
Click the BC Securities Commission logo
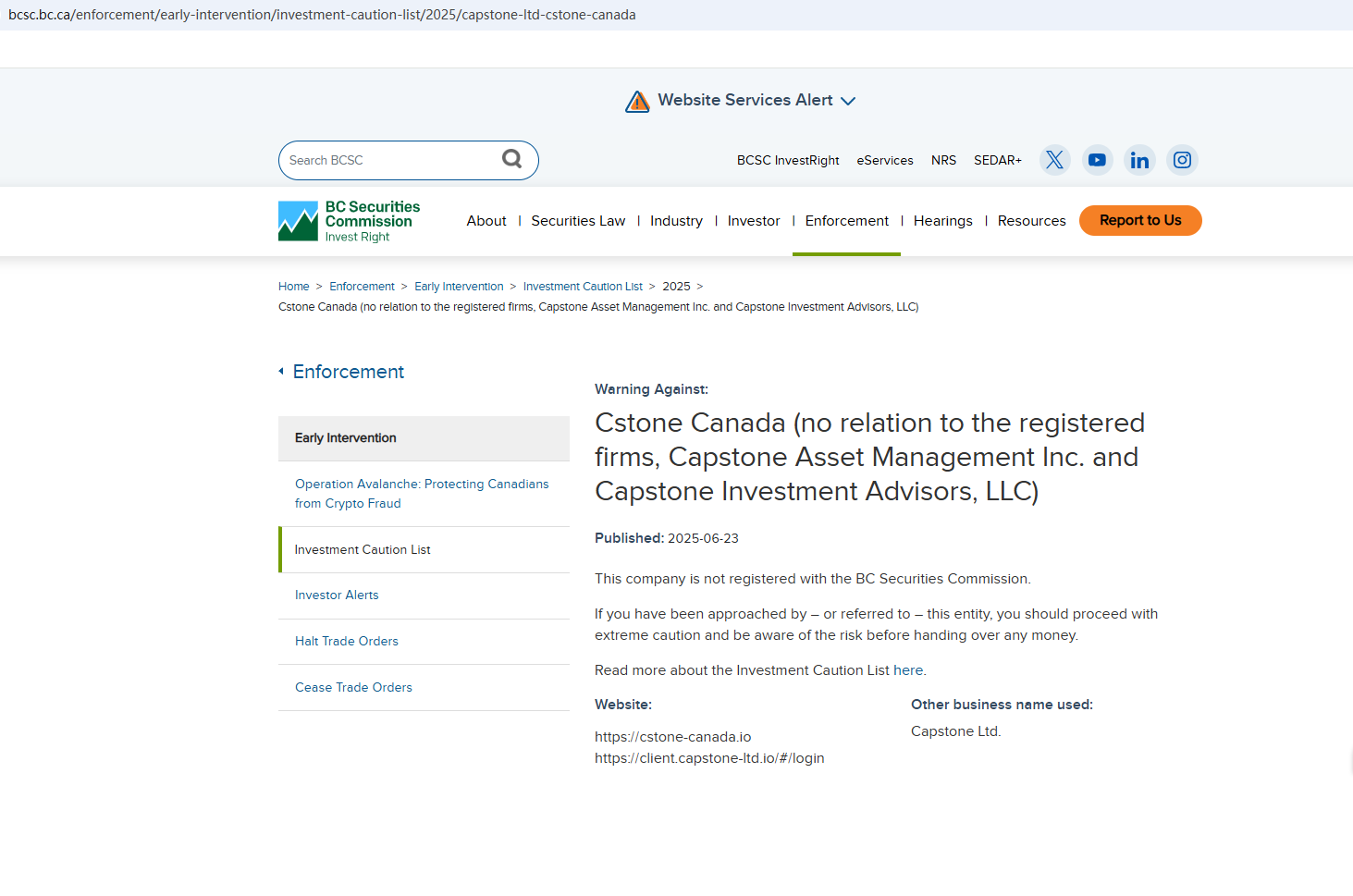350,221
